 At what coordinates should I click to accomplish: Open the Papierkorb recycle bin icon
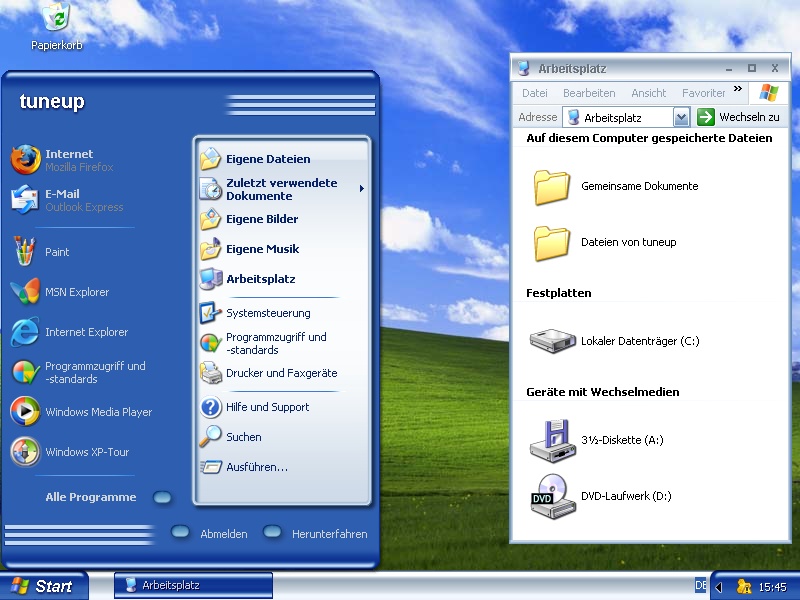[x=57, y=26]
